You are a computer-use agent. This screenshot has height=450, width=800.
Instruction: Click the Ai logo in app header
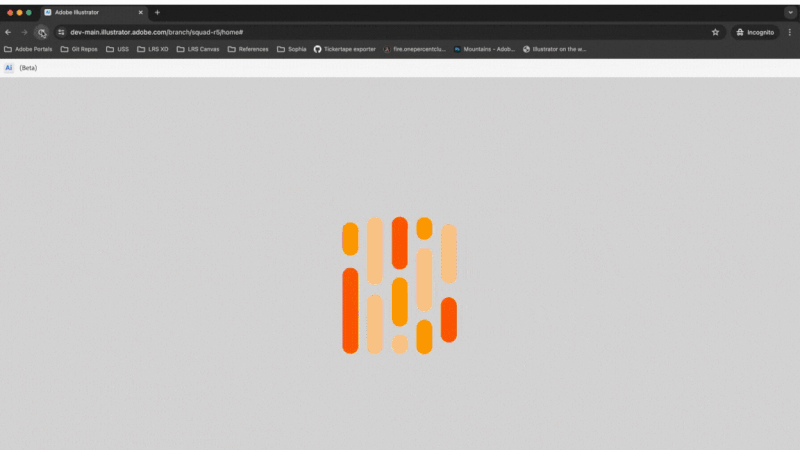click(x=9, y=67)
